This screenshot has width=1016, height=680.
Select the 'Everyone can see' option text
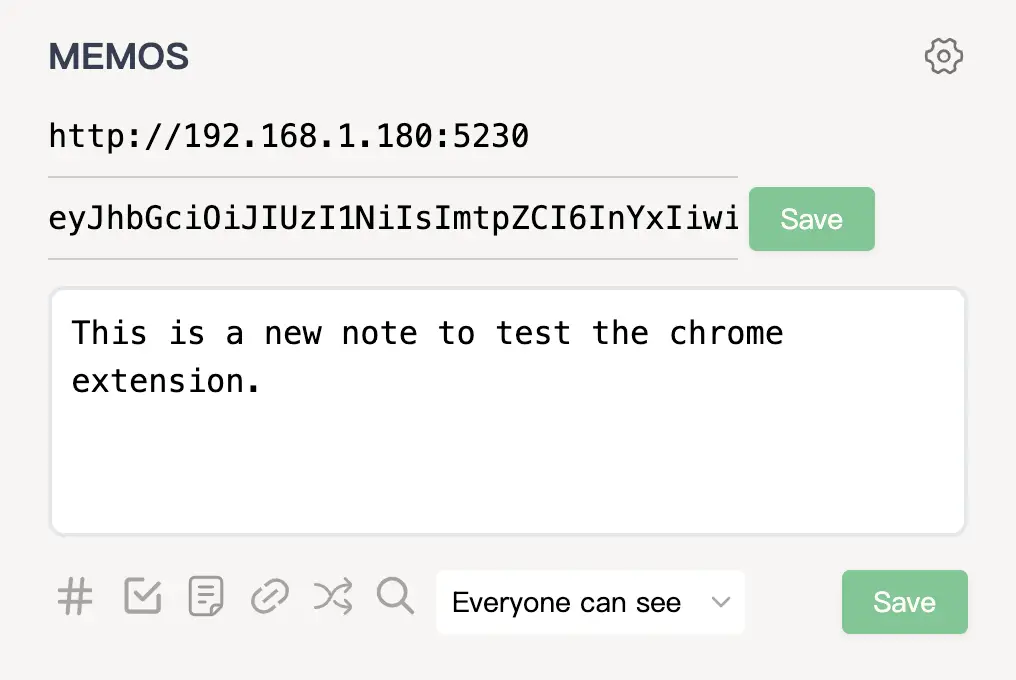click(x=566, y=602)
